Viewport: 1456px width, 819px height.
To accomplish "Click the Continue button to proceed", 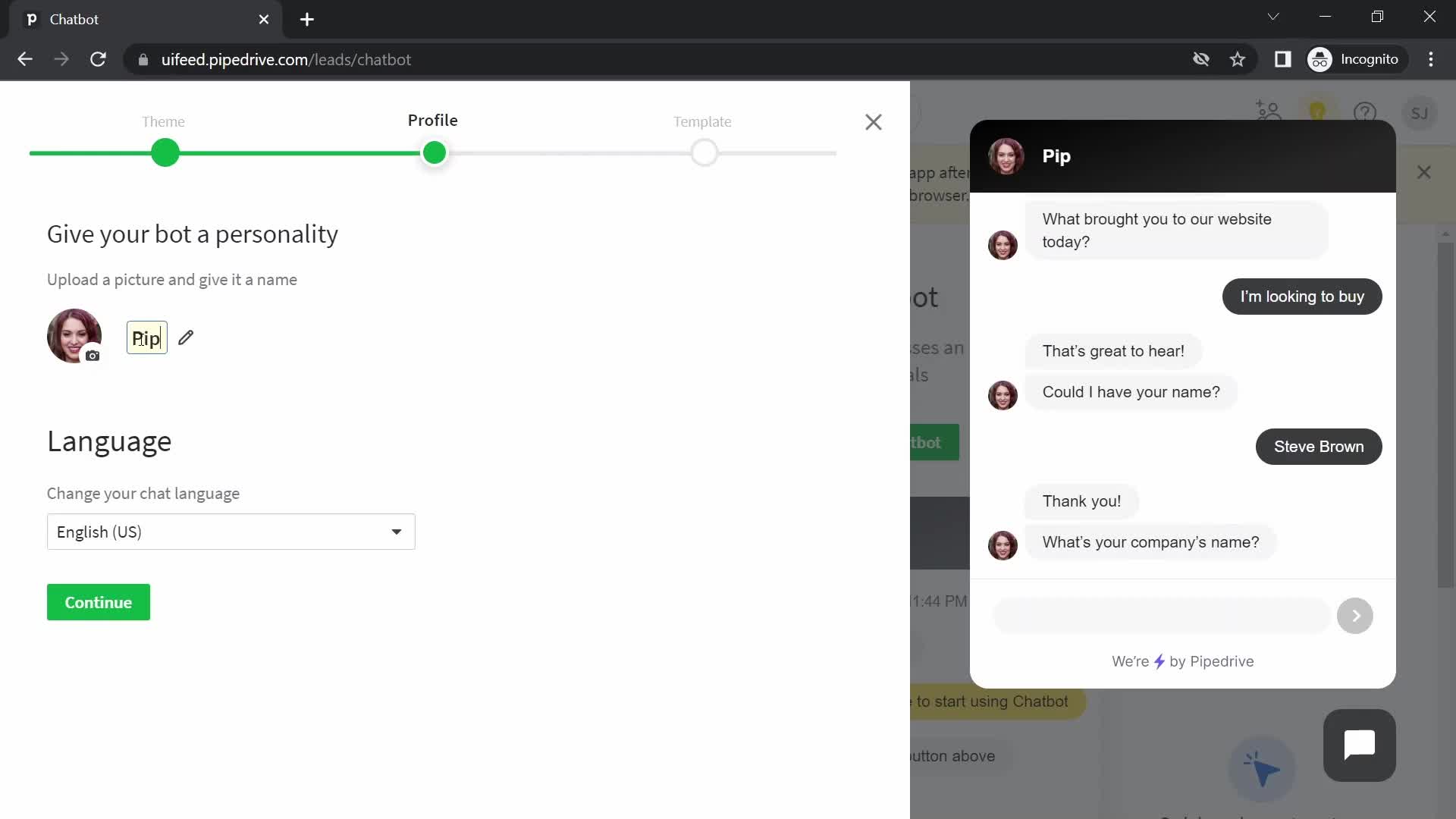I will [x=98, y=602].
